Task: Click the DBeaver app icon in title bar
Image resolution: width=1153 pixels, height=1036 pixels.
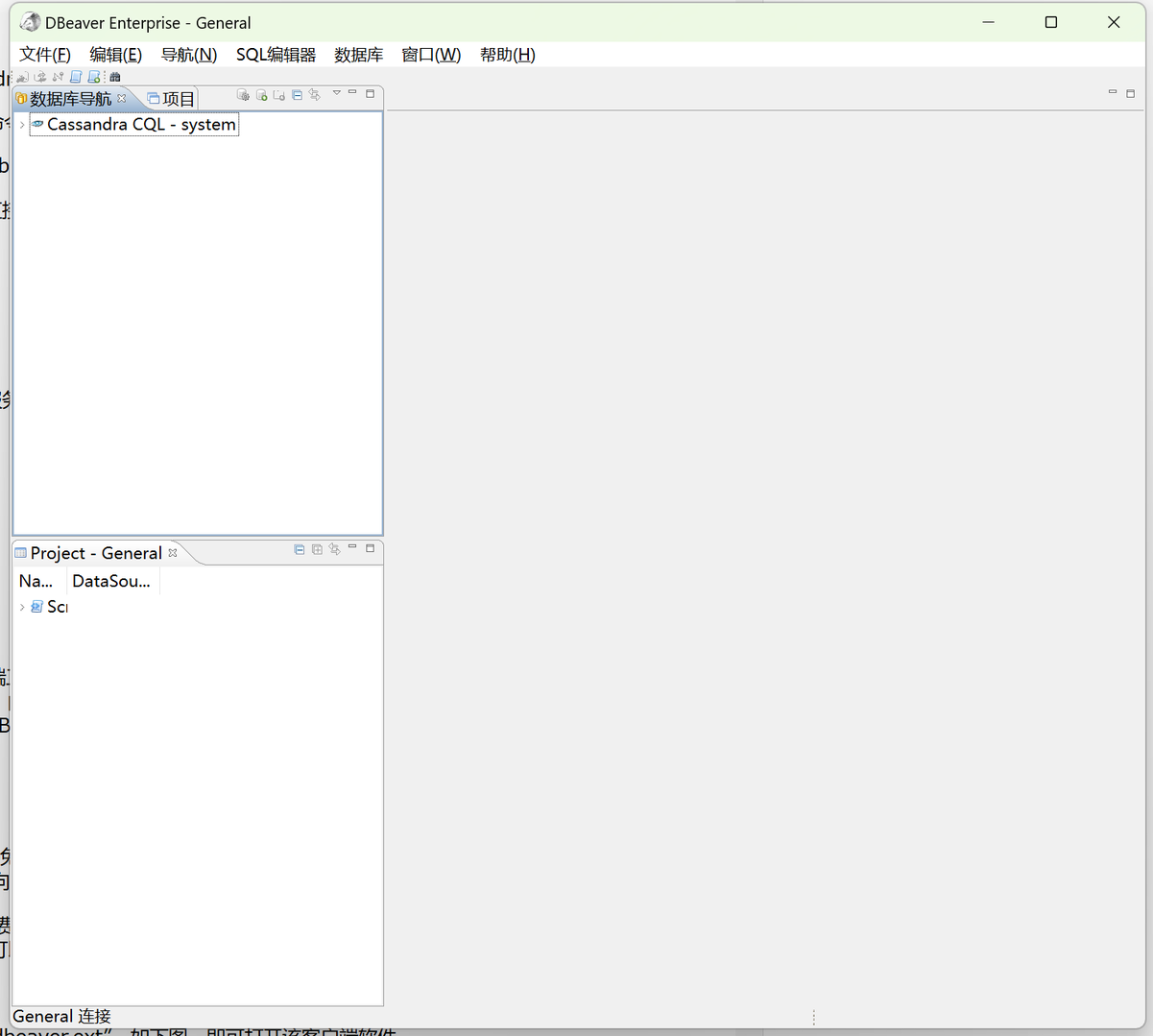Action: [x=31, y=22]
